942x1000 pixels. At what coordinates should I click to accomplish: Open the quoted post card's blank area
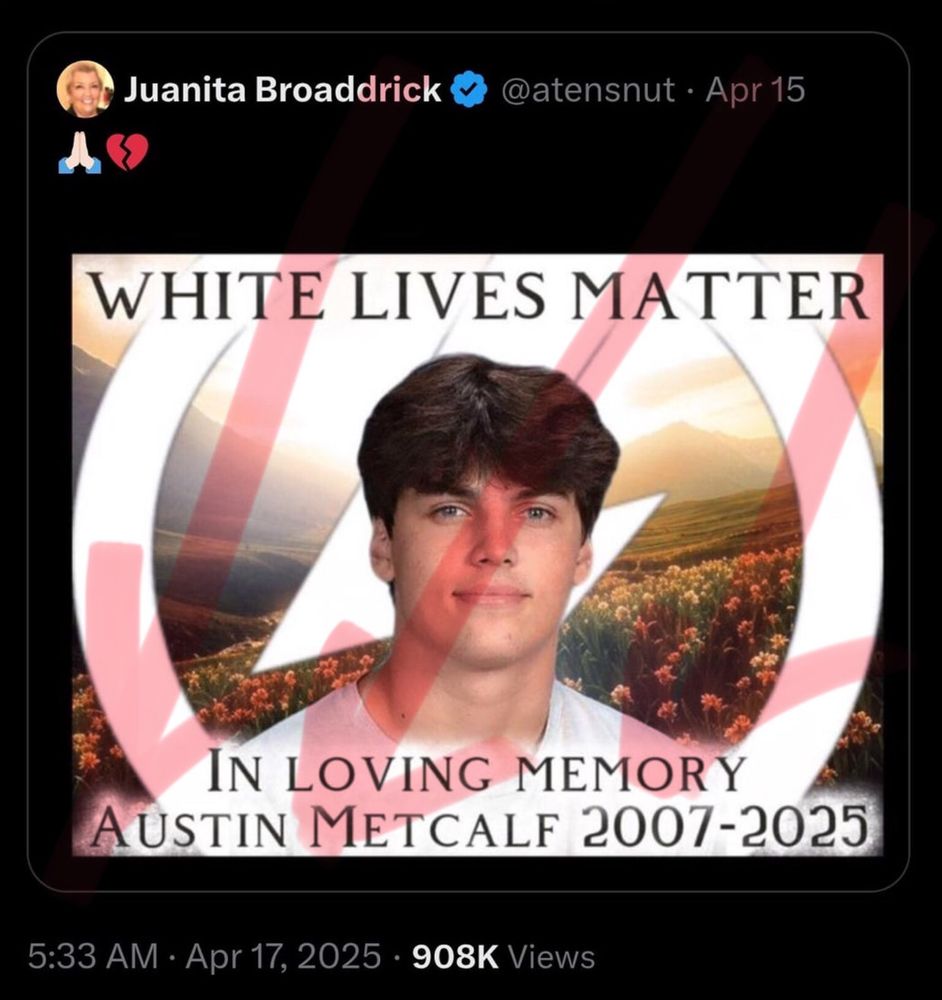[x=469, y=204]
